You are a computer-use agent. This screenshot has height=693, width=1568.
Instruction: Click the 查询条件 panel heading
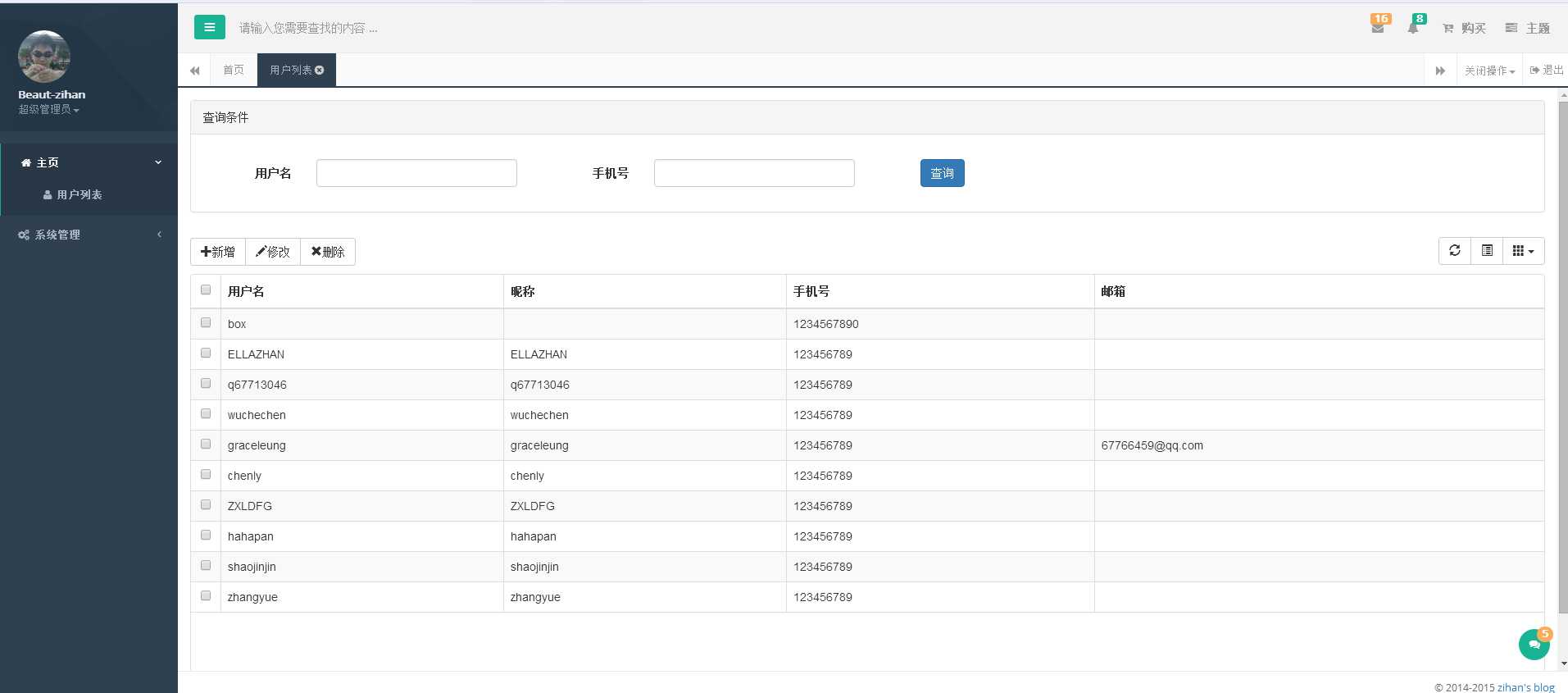tap(867, 117)
